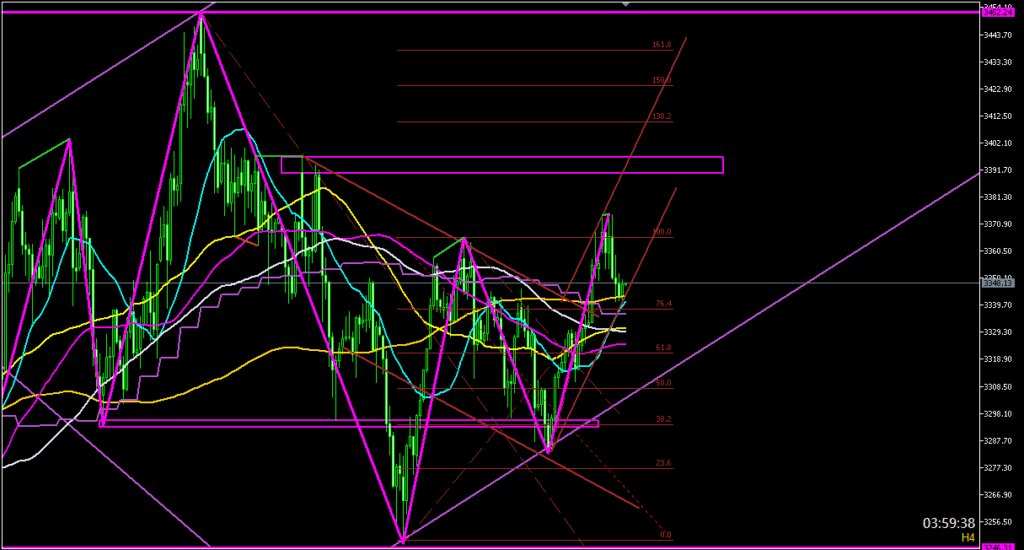Click the 3246.31 magenta price tag
The image size is (1024, 550).
coord(999,547)
